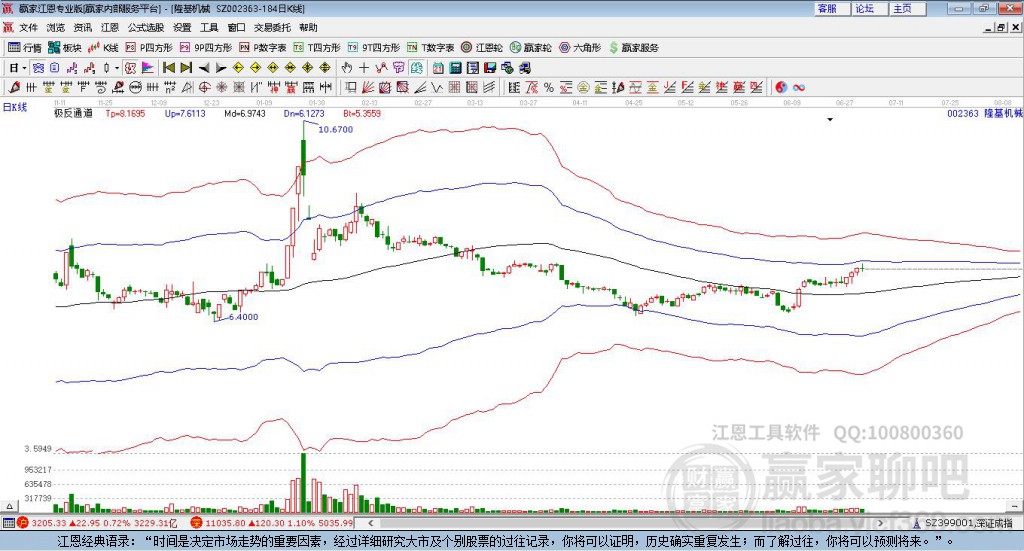This screenshot has width=1024, height=551.
Task: Open the calendar icon in toolbar
Action: 438,68
